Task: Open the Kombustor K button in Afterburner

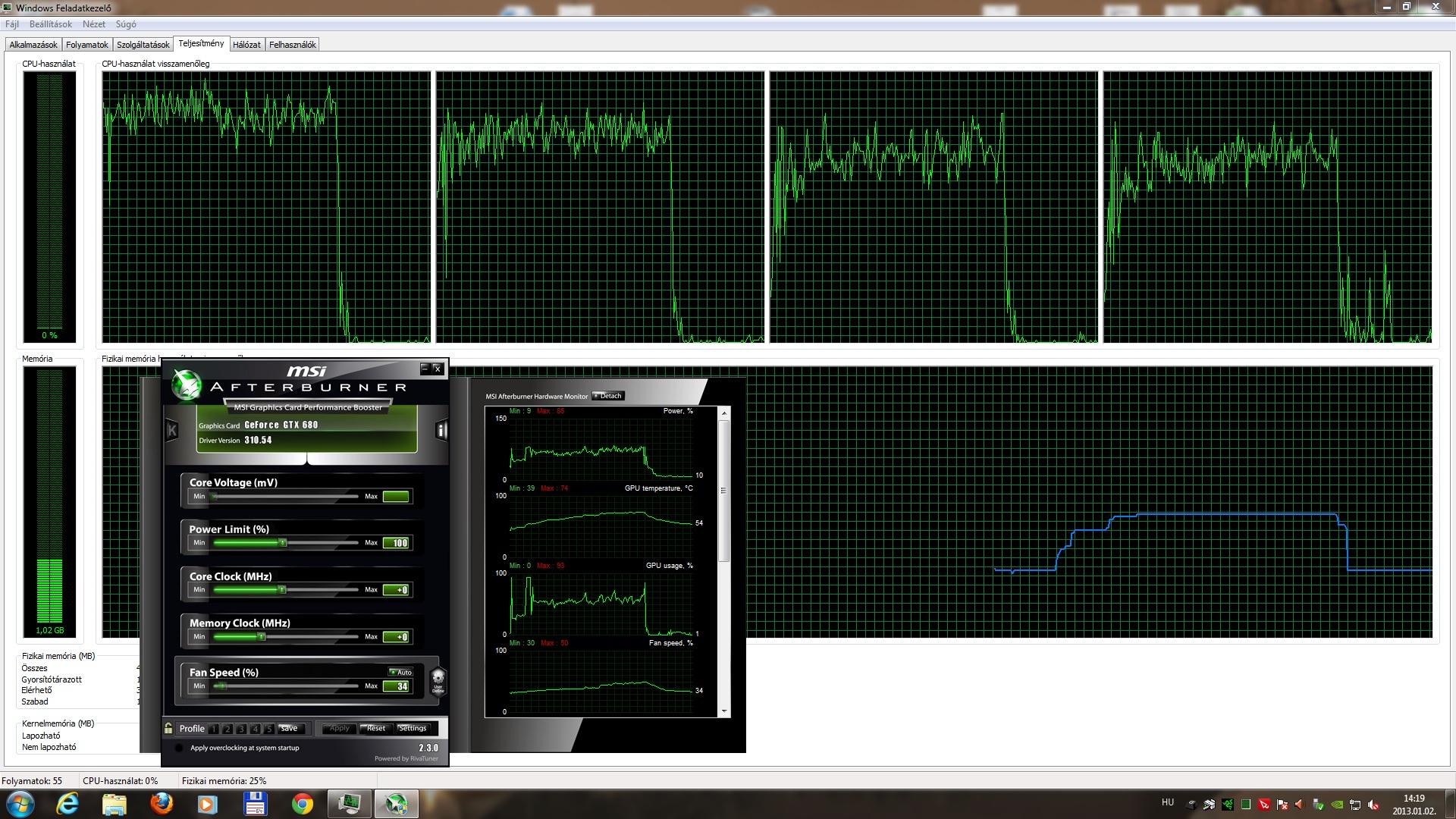Action: [x=171, y=431]
